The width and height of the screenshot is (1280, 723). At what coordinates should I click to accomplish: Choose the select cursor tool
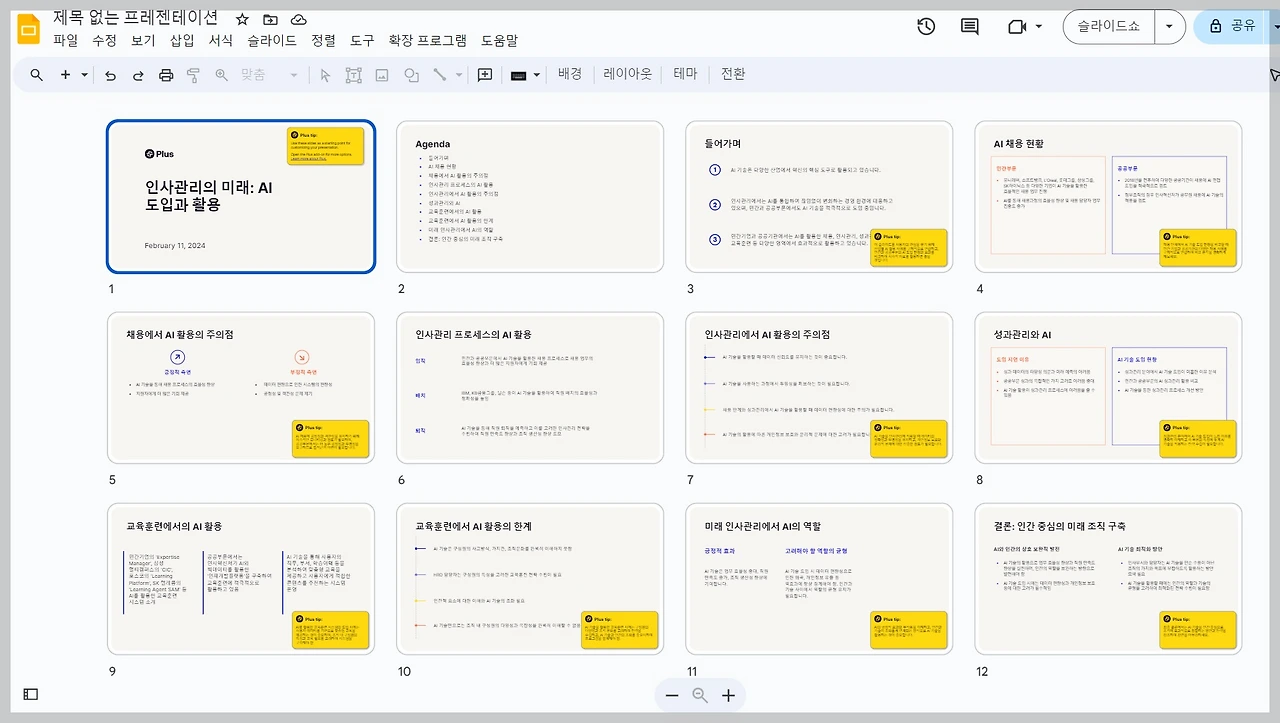(325, 75)
